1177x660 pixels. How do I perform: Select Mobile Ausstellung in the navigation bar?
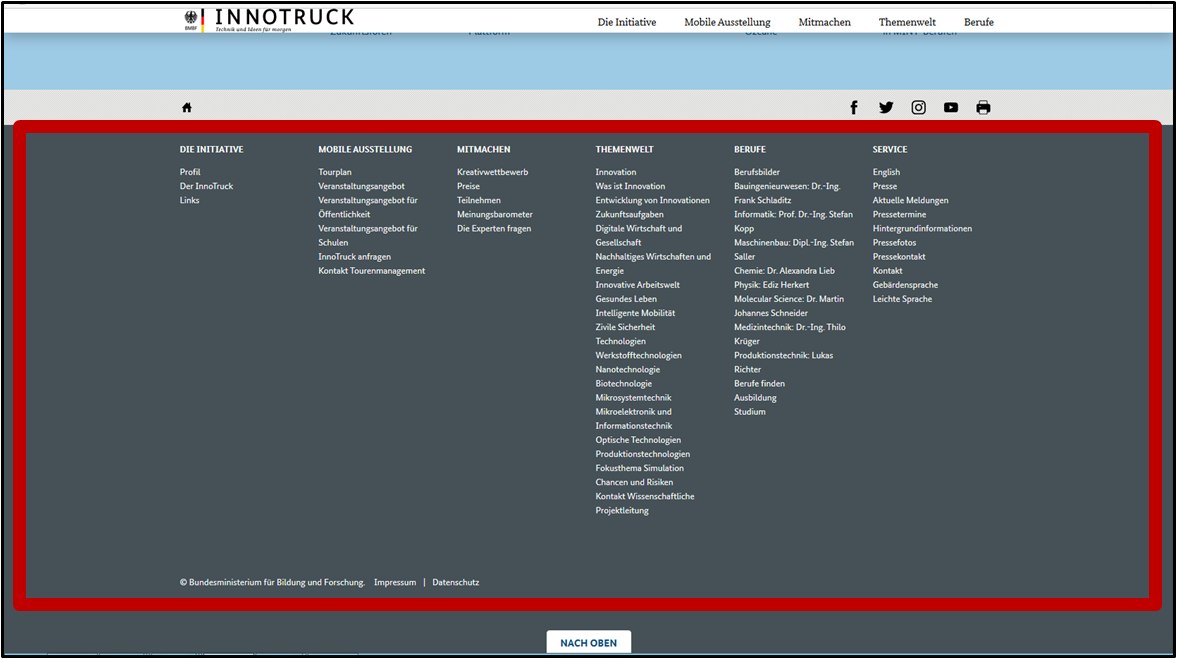727,21
